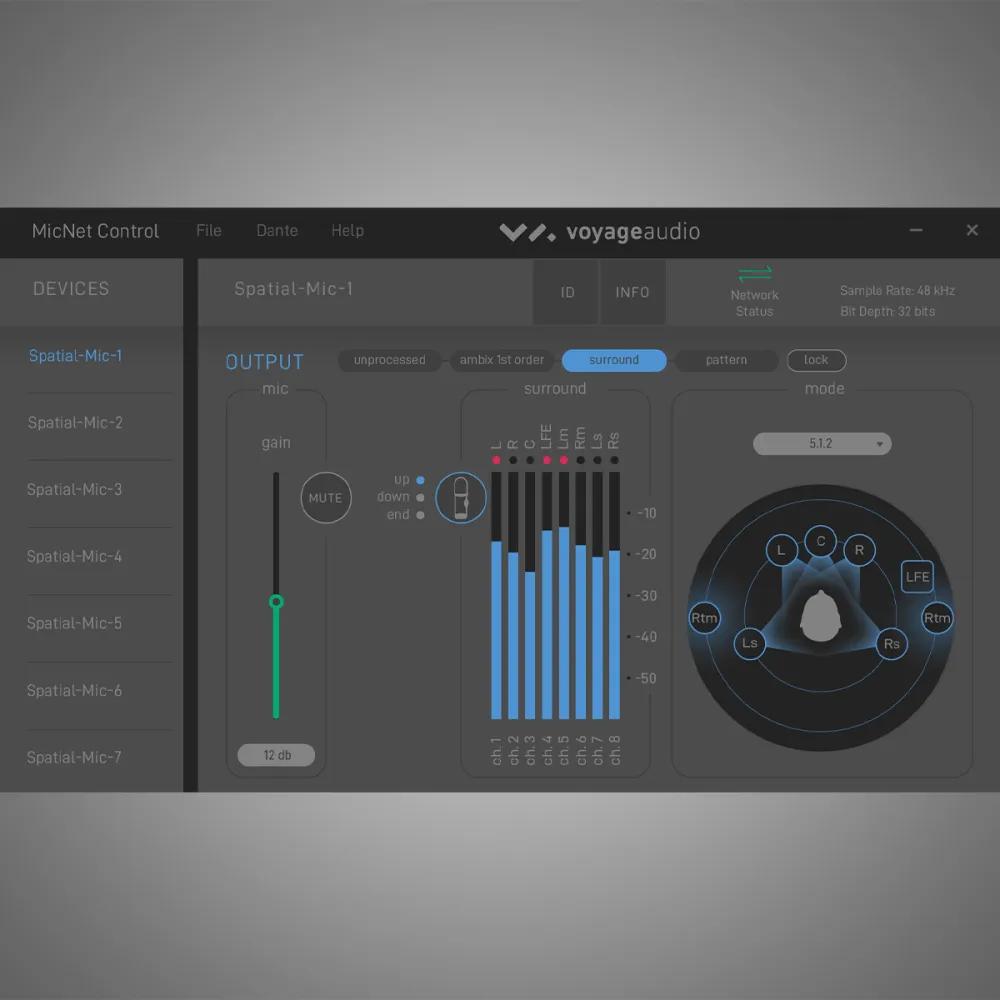Click the Network Status arrows icon
Screen dimensions: 1000x1000
point(755,273)
